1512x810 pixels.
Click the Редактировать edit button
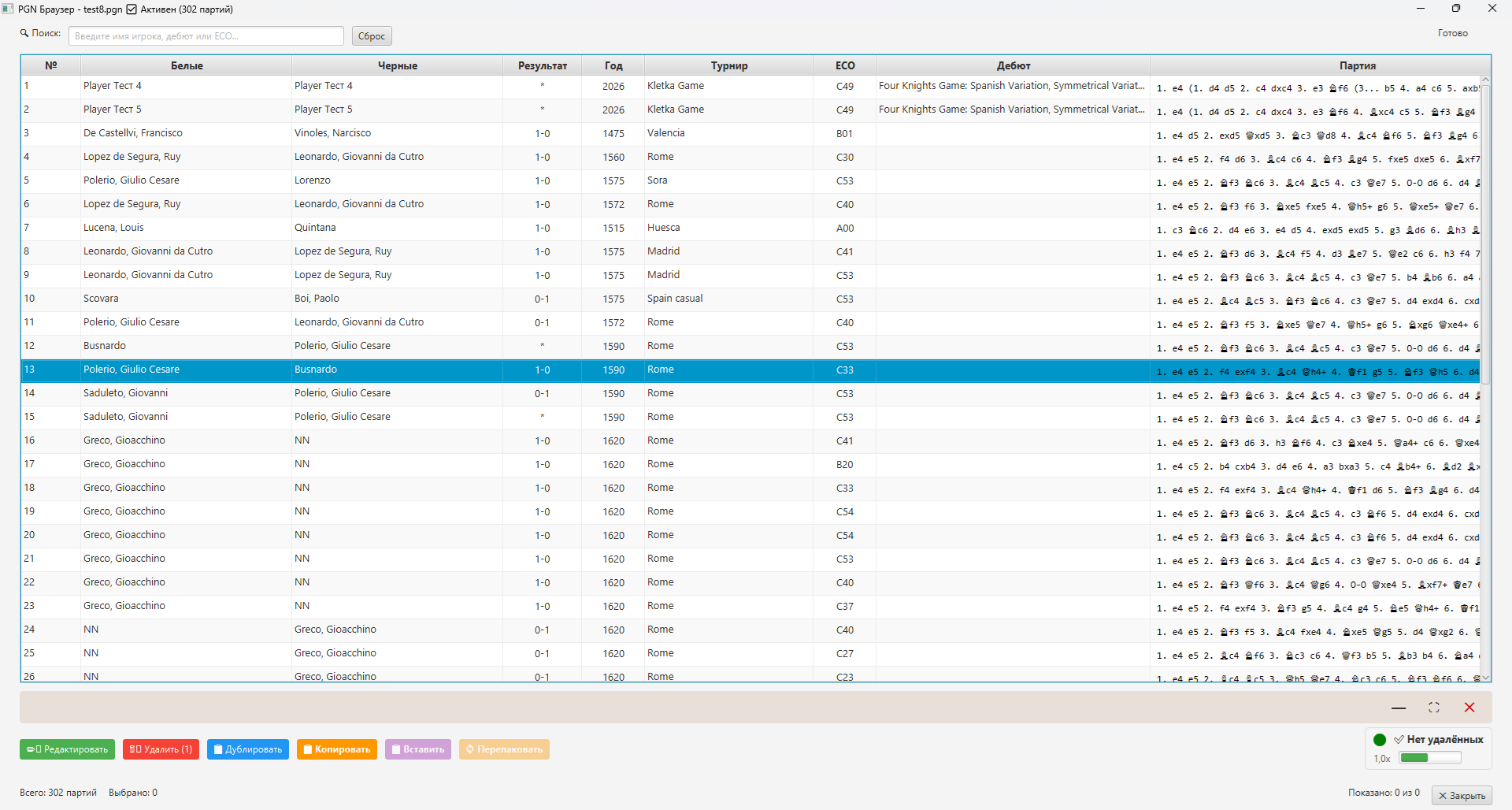[x=67, y=749]
